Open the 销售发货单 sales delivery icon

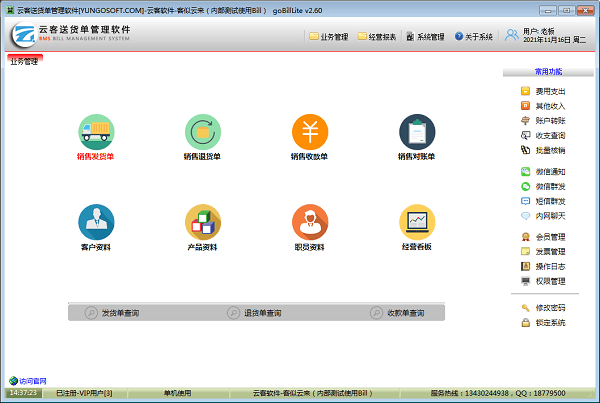96,132
